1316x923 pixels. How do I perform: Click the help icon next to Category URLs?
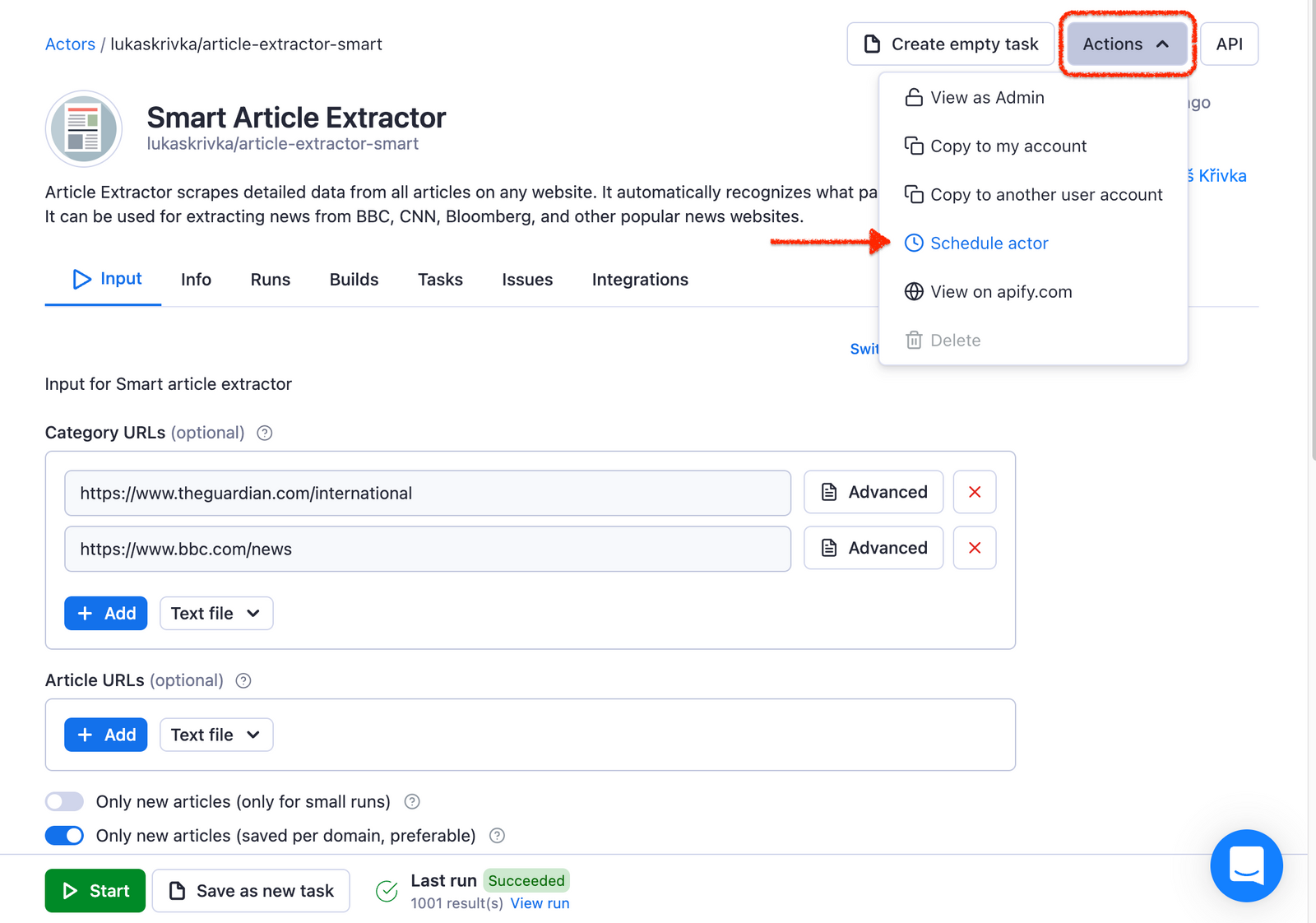[x=264, y=432]
